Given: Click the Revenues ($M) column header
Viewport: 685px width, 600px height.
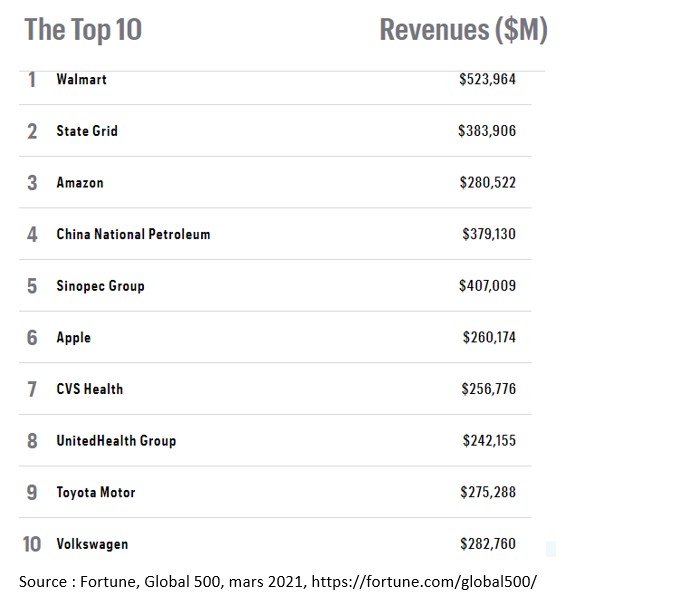Looking at the screenshot, I should (463, 30).
